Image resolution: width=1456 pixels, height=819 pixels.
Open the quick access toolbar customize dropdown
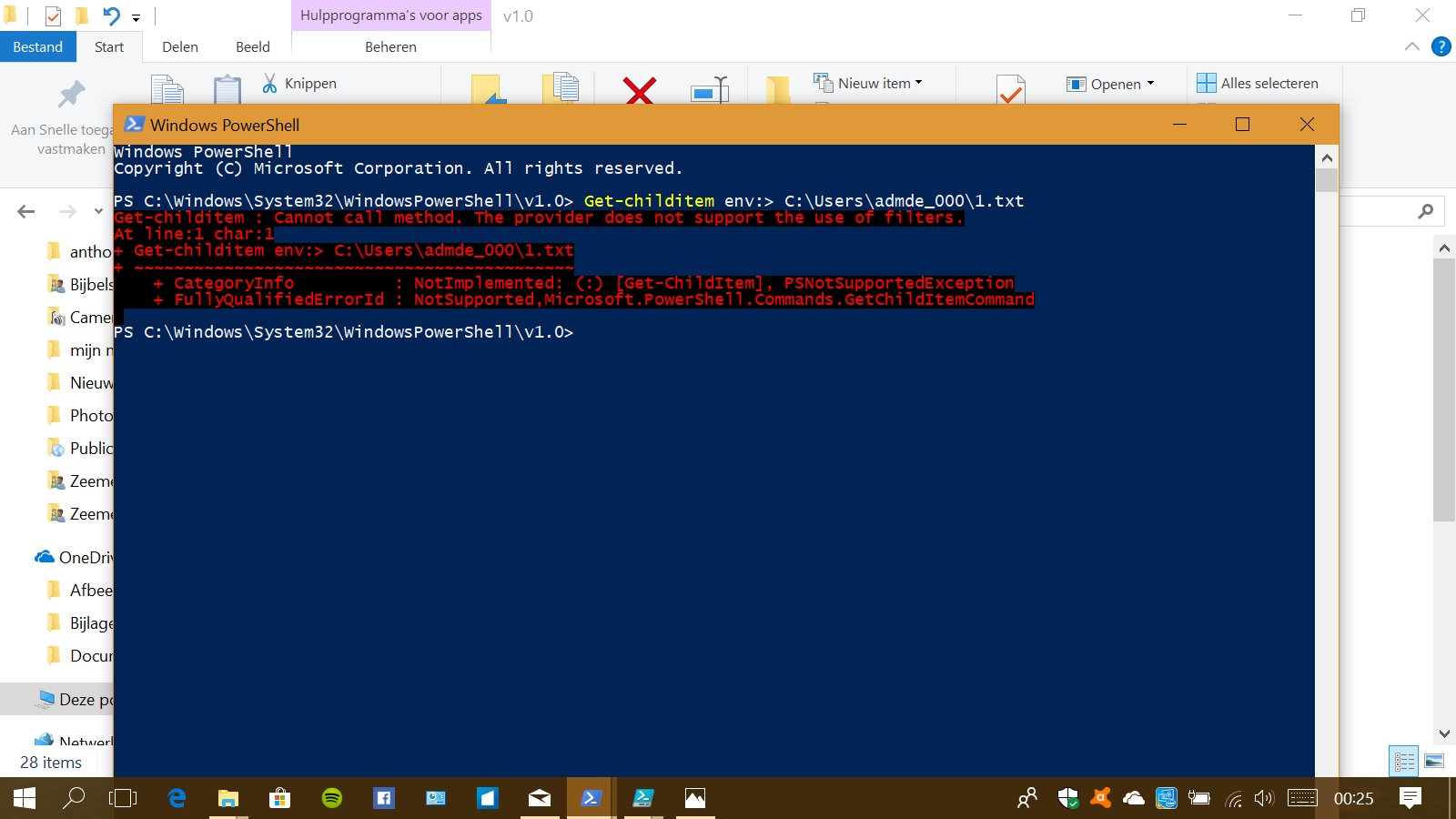[x=136, y=17]
